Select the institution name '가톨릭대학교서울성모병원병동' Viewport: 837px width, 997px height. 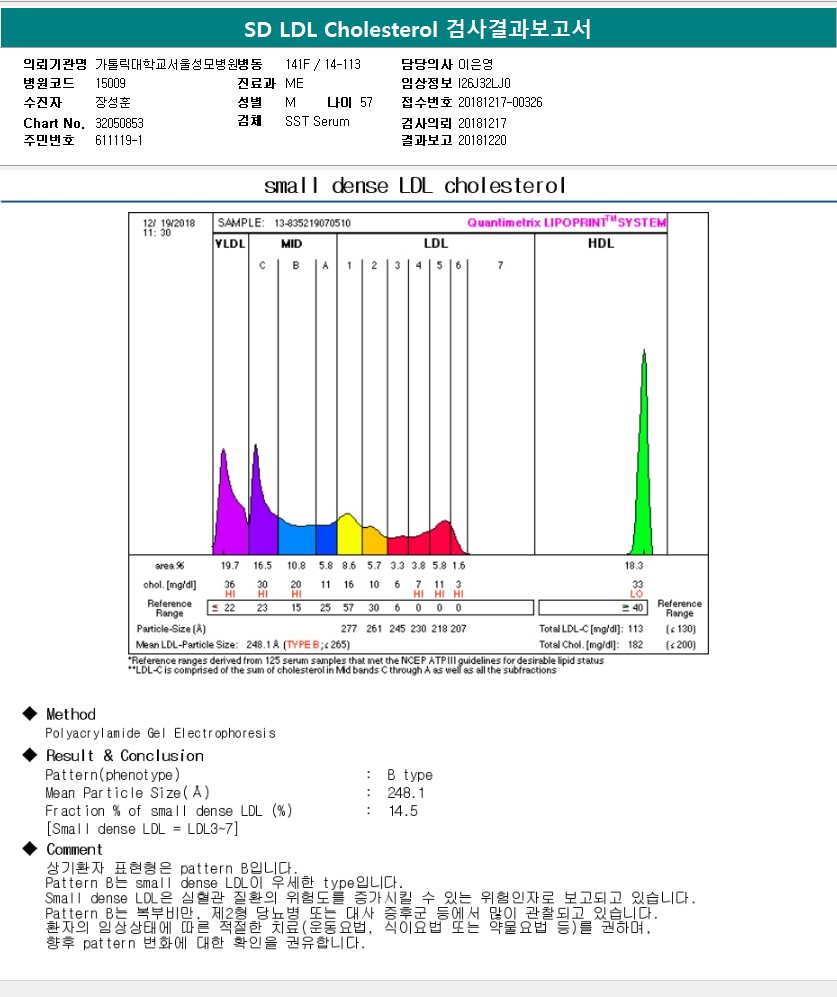[179, 64]
